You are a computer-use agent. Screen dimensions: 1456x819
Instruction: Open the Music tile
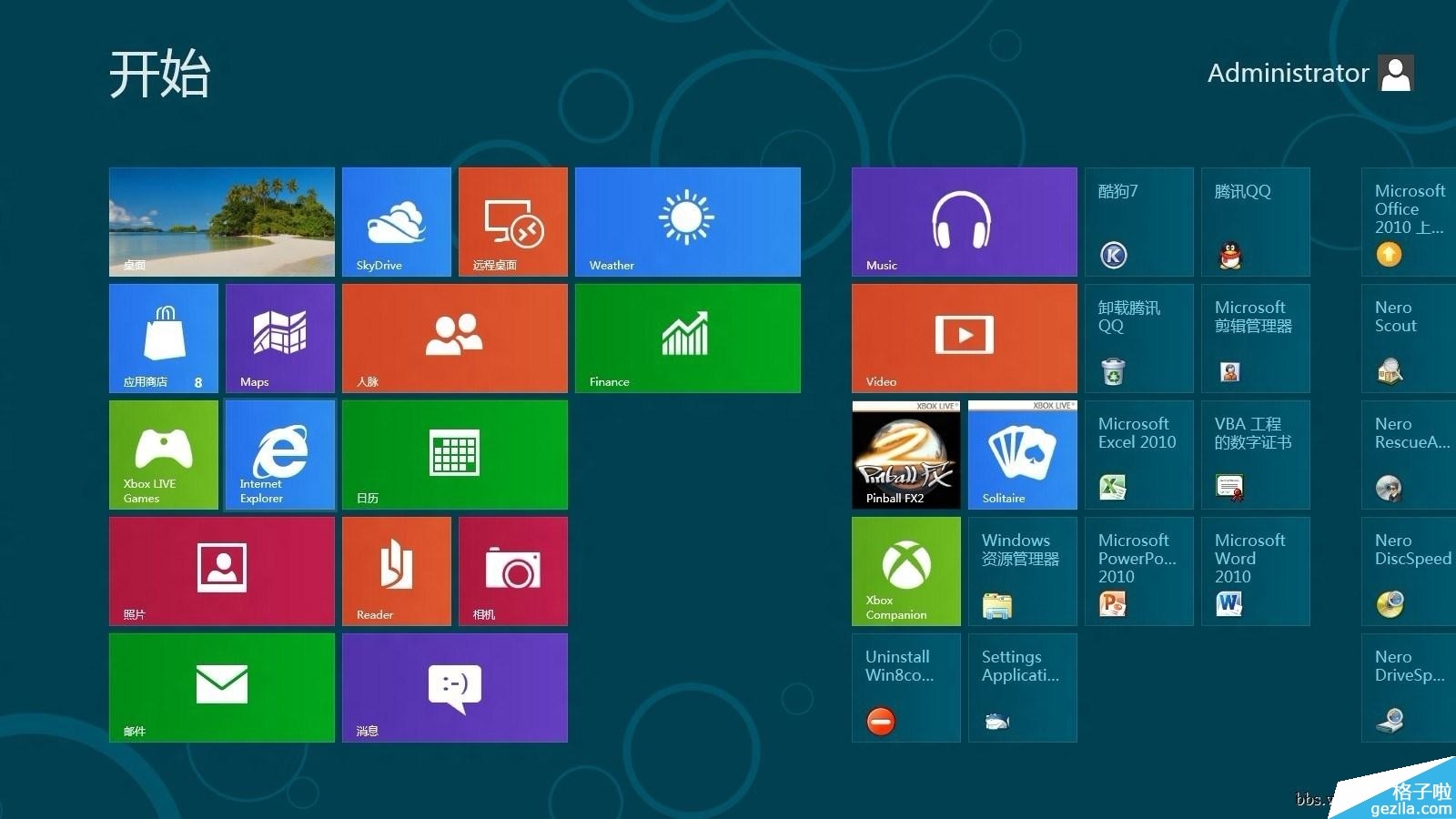click(x=965, y=222)
